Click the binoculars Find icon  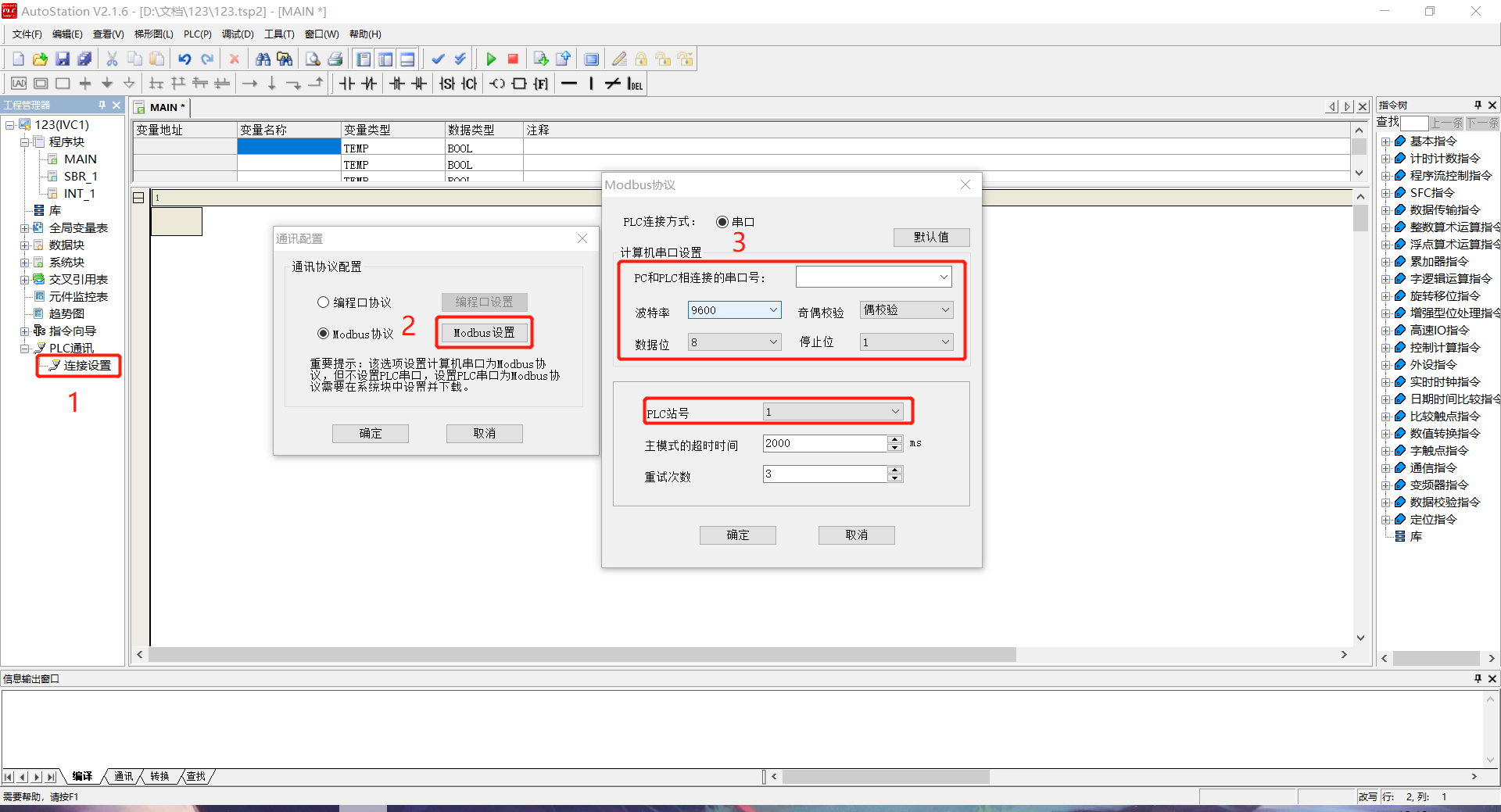[263, 59]
